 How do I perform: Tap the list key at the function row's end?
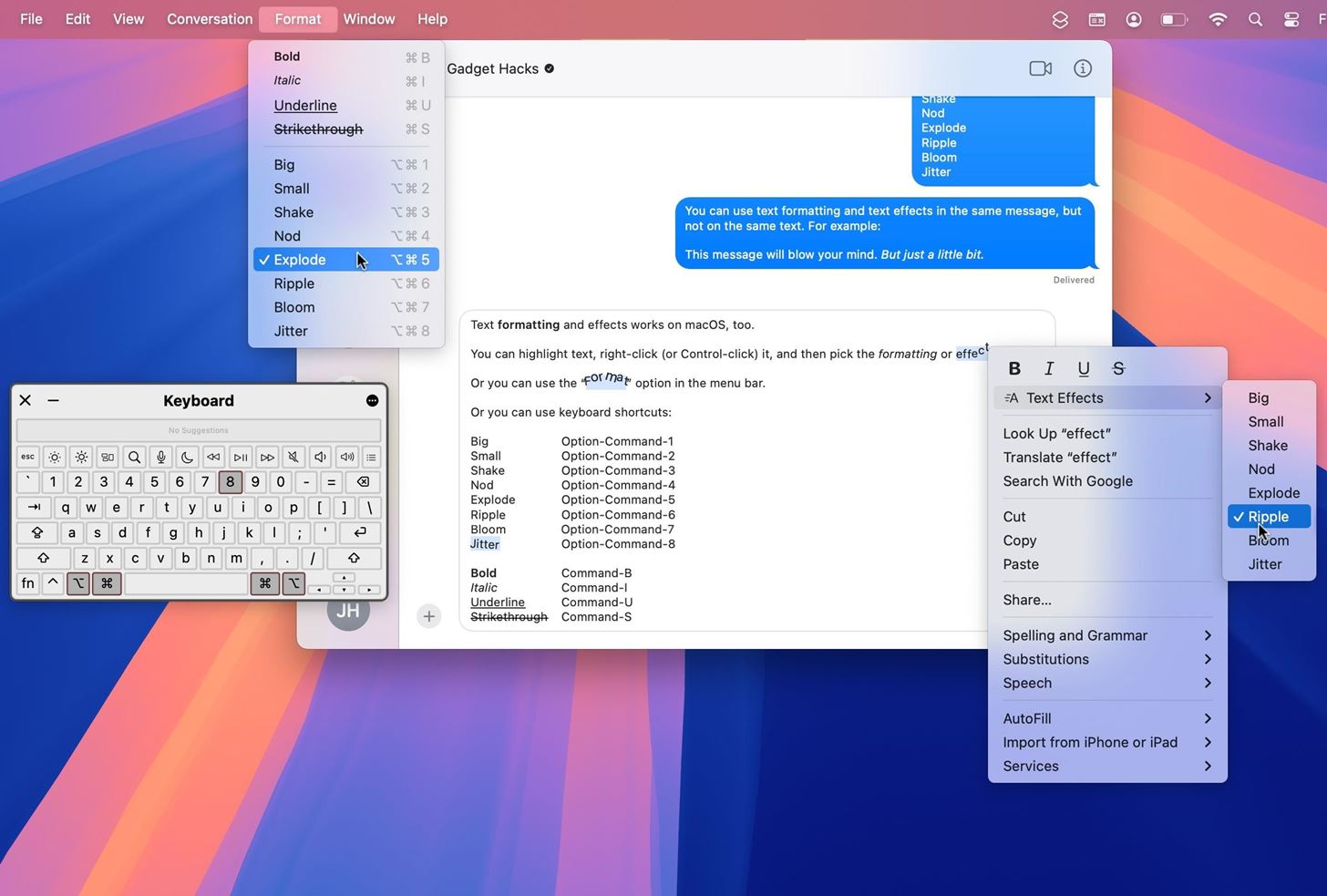(371, 457)
